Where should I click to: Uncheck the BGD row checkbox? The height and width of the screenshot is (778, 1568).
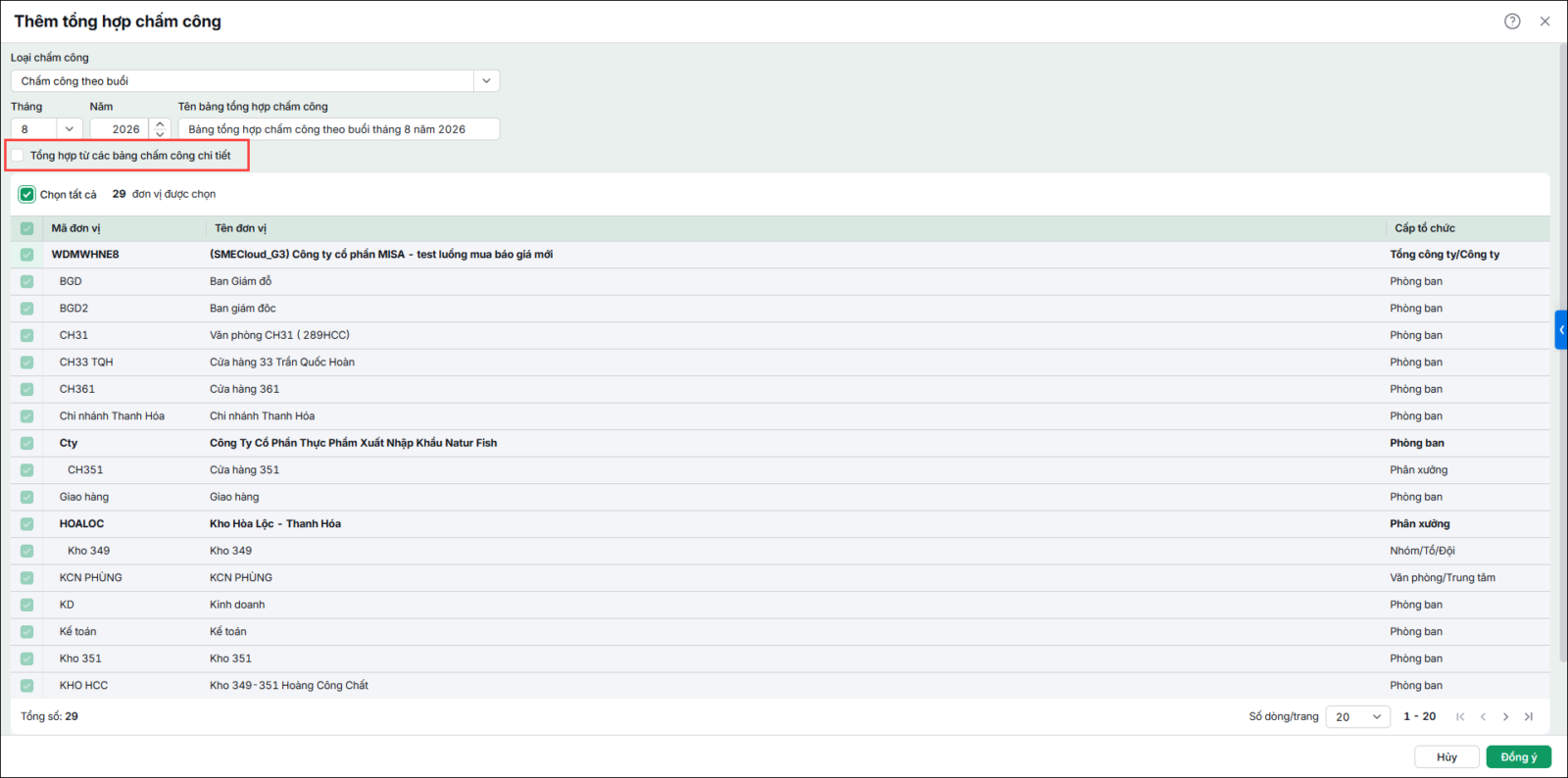coord(26,281)
